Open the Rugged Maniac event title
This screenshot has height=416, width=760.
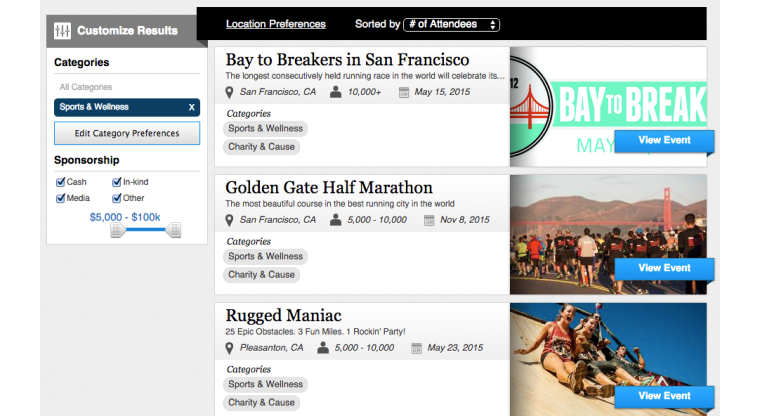coord(284,316)
